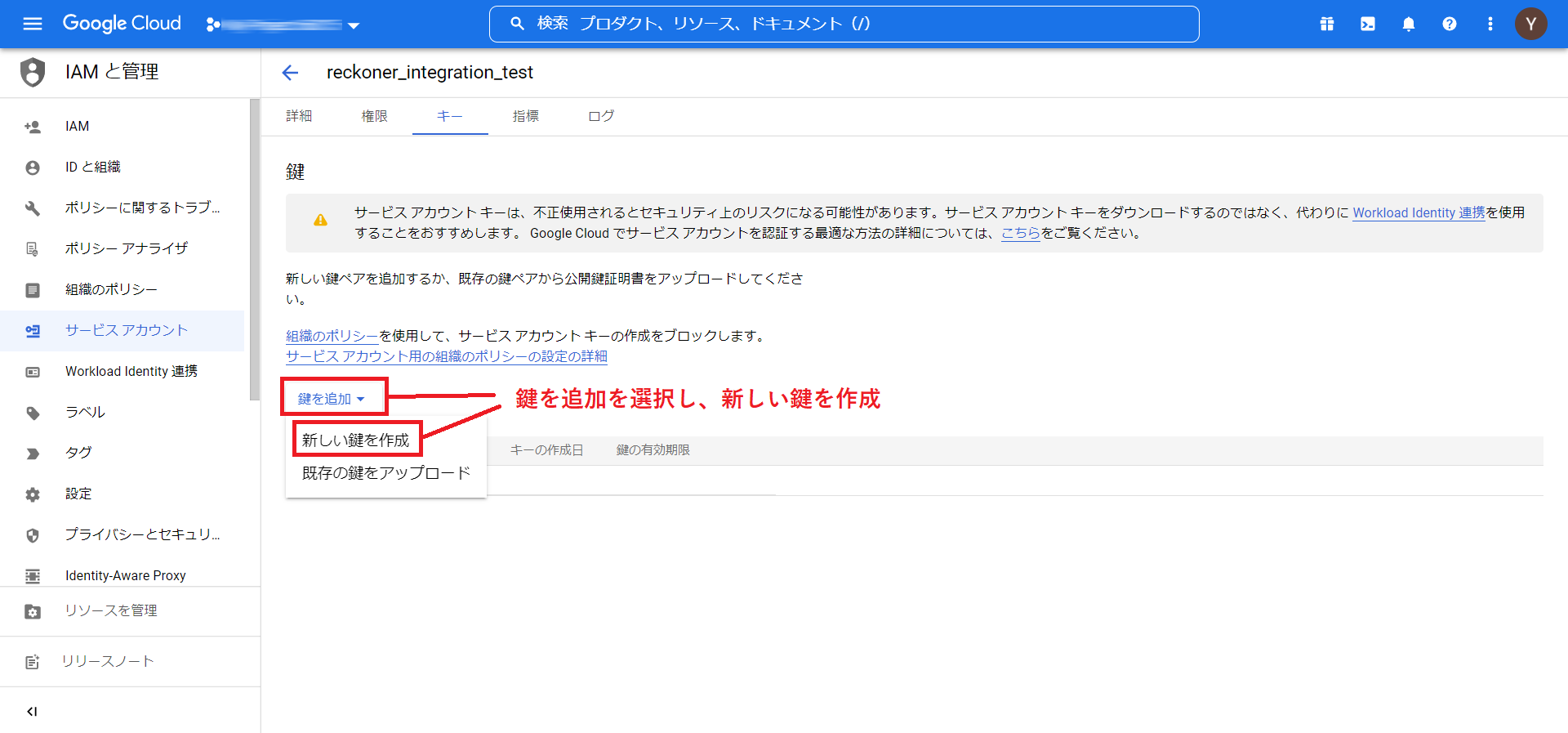Open the notifications bell

pyautogui.click(x=1409, y=24)
